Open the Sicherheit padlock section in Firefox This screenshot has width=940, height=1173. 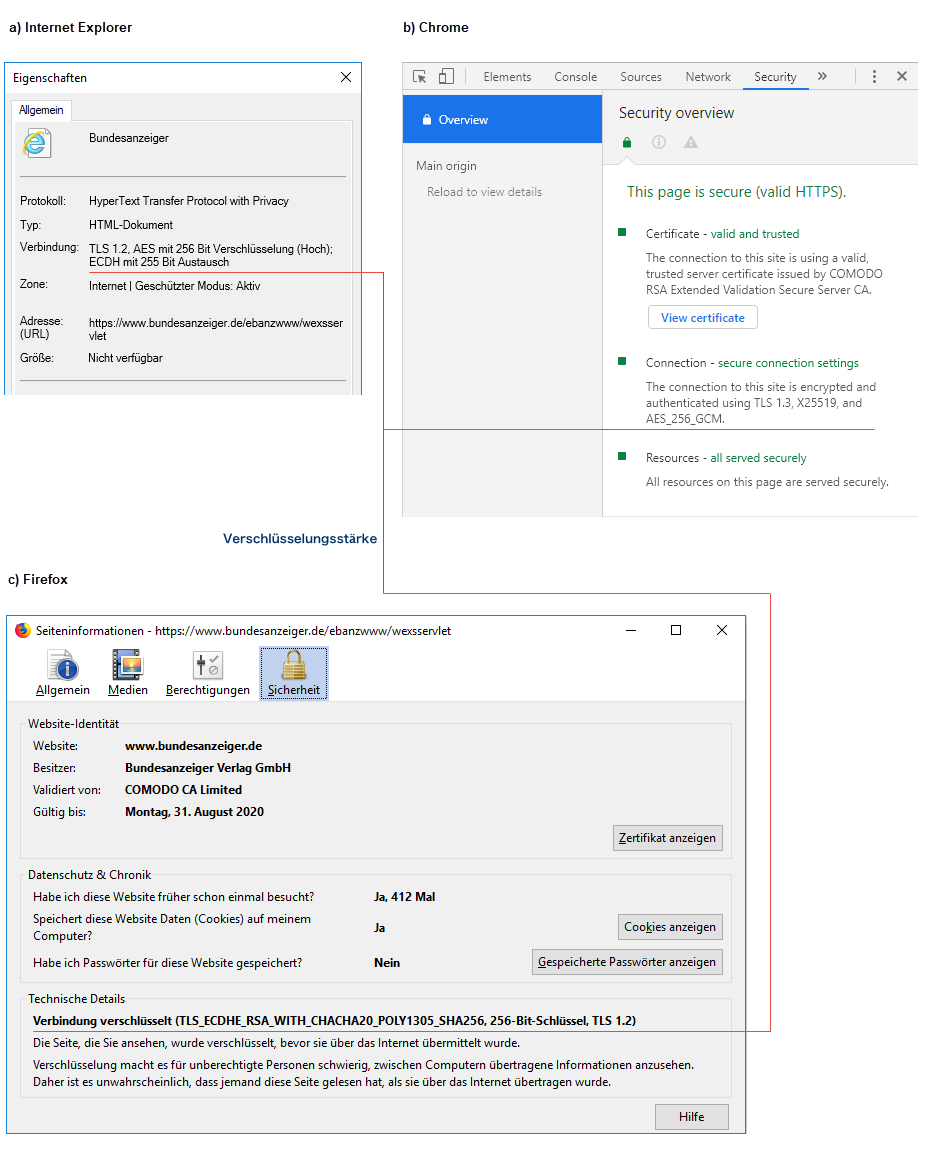tap(294, 673)
